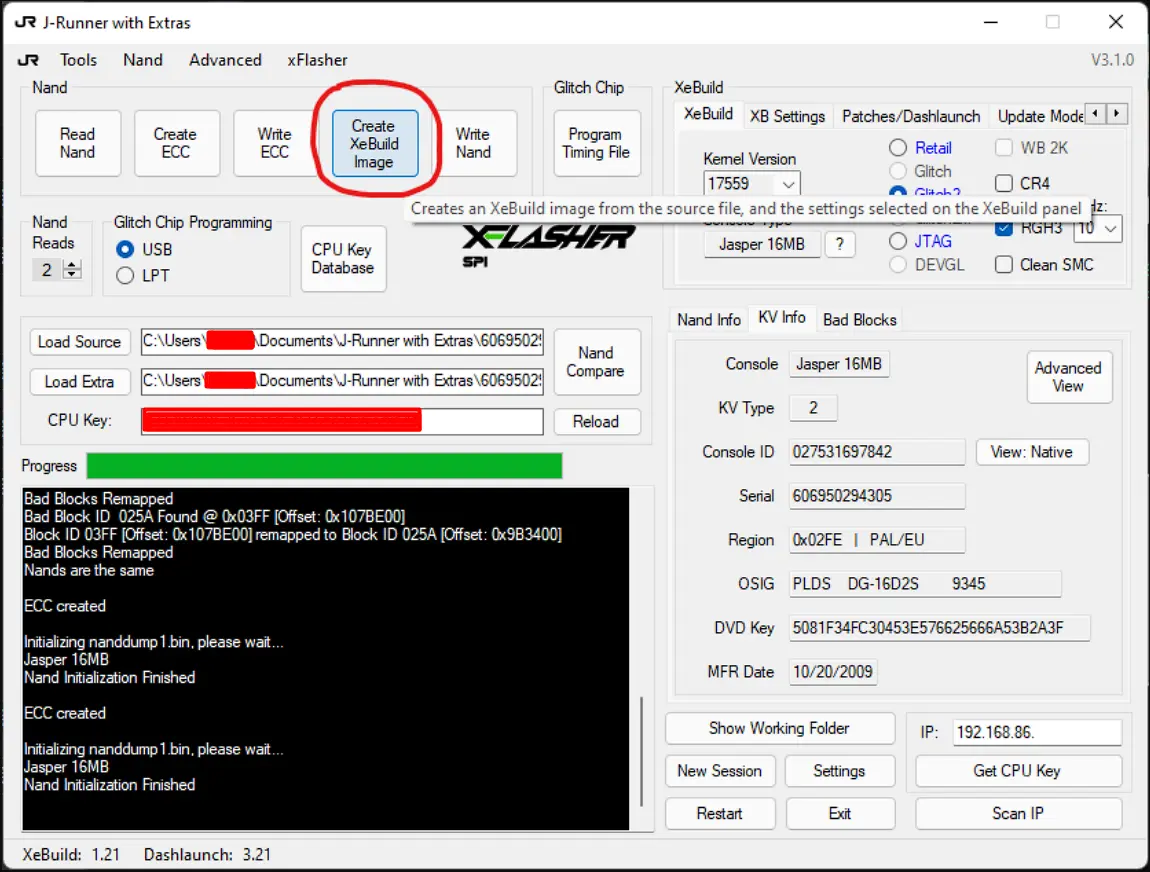Increase the Nand Reads count
This screenshot has height=872, width=1150.
(x=72, y=265)
